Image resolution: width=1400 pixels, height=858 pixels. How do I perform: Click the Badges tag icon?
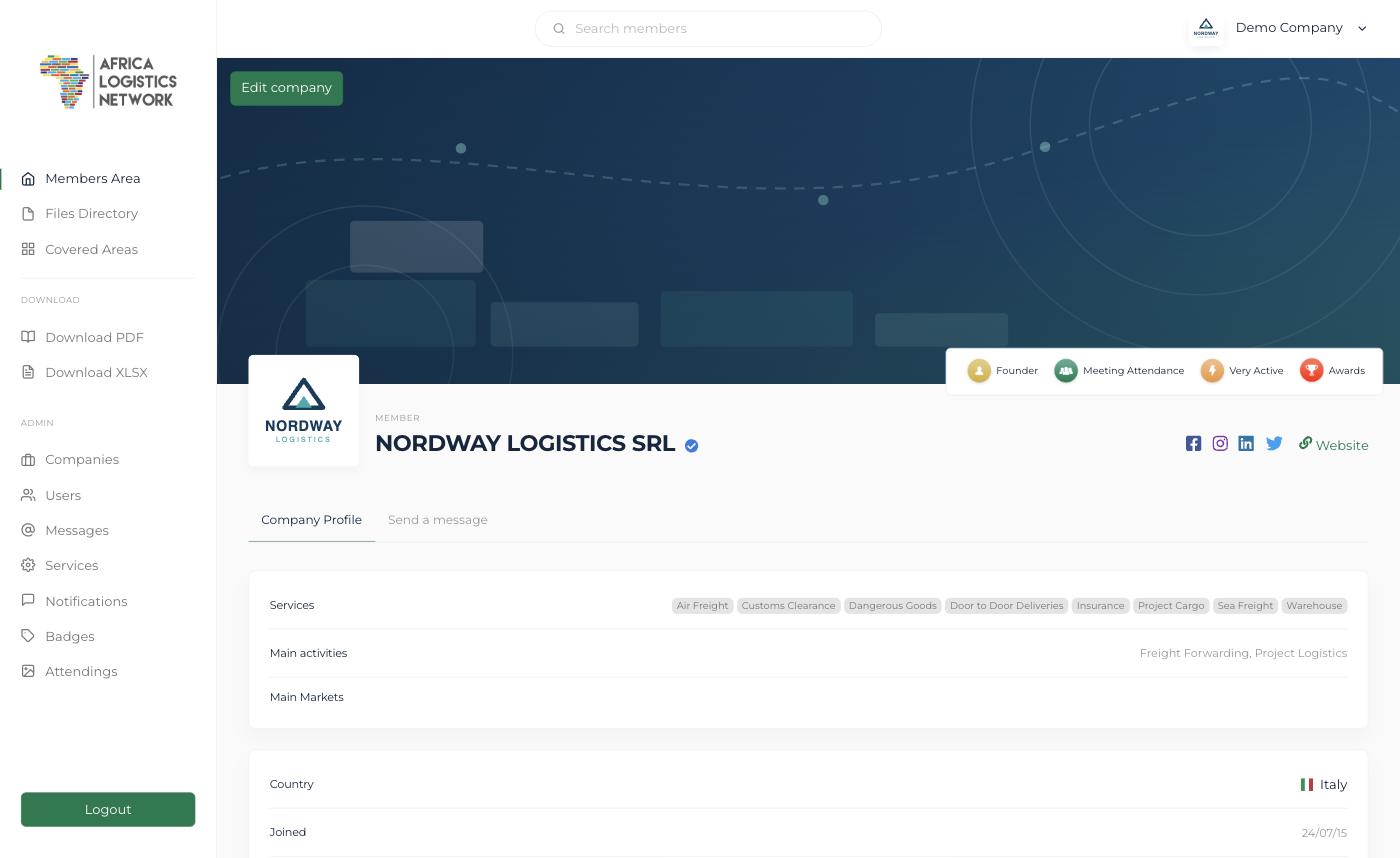pyautogui.click(x=28, y=636)
